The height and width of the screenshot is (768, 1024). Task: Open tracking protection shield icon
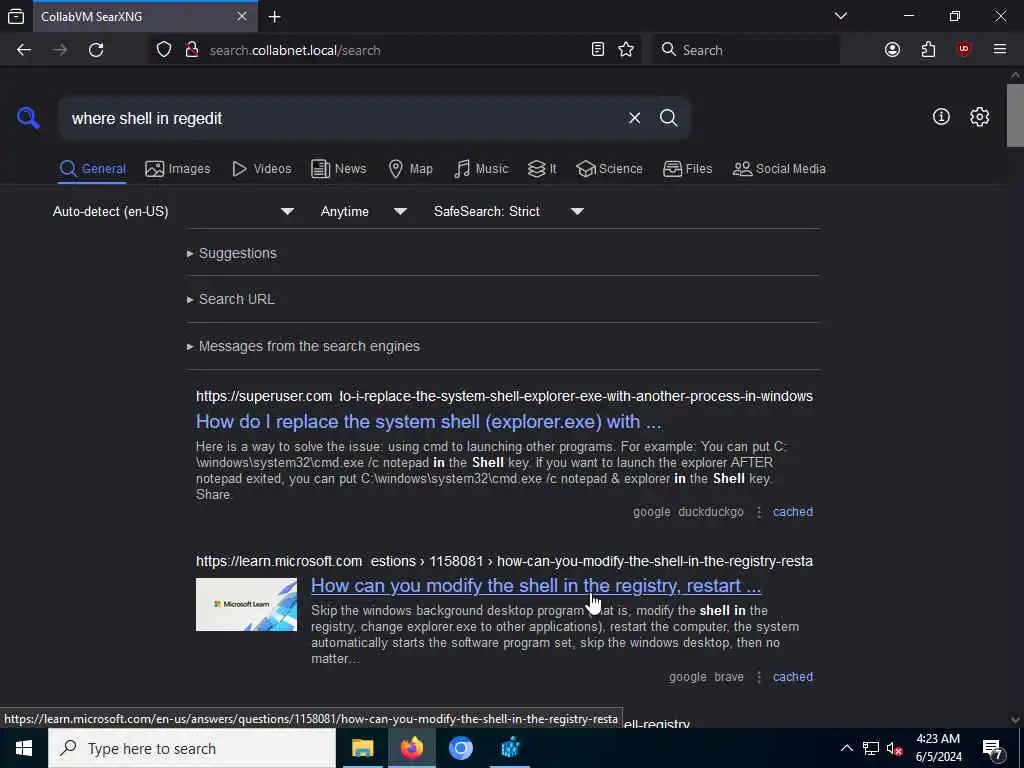click(x=164, y=50)
